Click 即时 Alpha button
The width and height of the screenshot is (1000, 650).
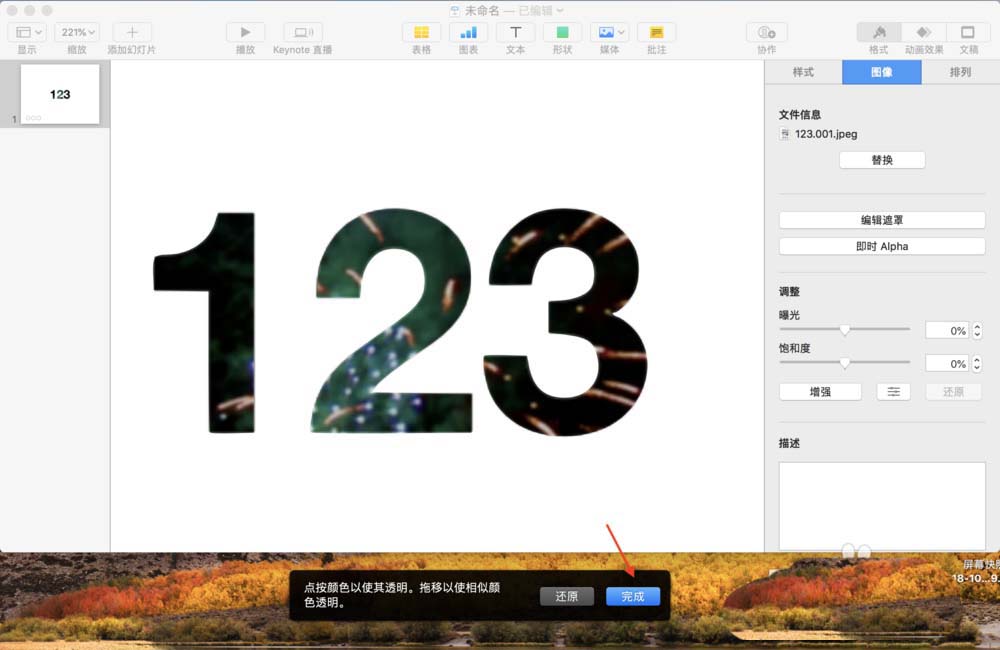pyautogui.click(x=881, y=246)
